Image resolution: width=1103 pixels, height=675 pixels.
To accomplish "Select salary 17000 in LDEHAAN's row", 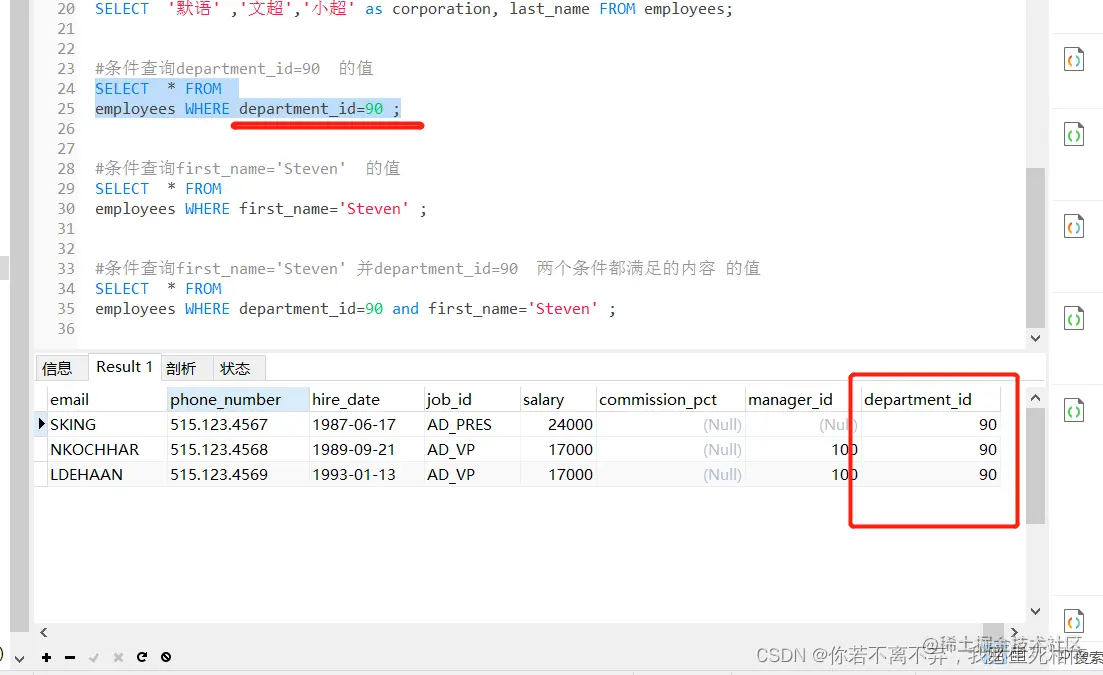I will point(557,475).
